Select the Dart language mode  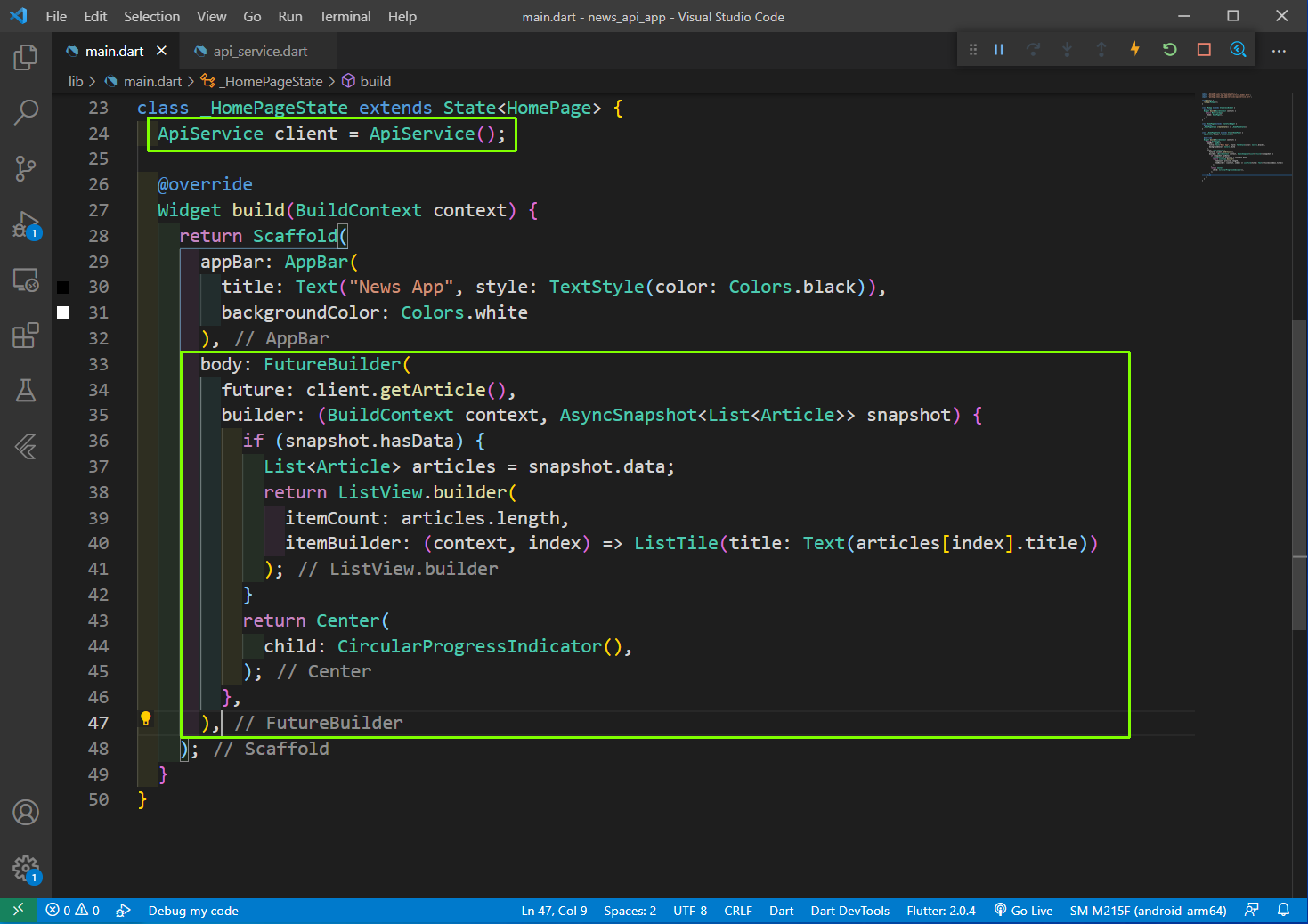[x=781, y=911]
